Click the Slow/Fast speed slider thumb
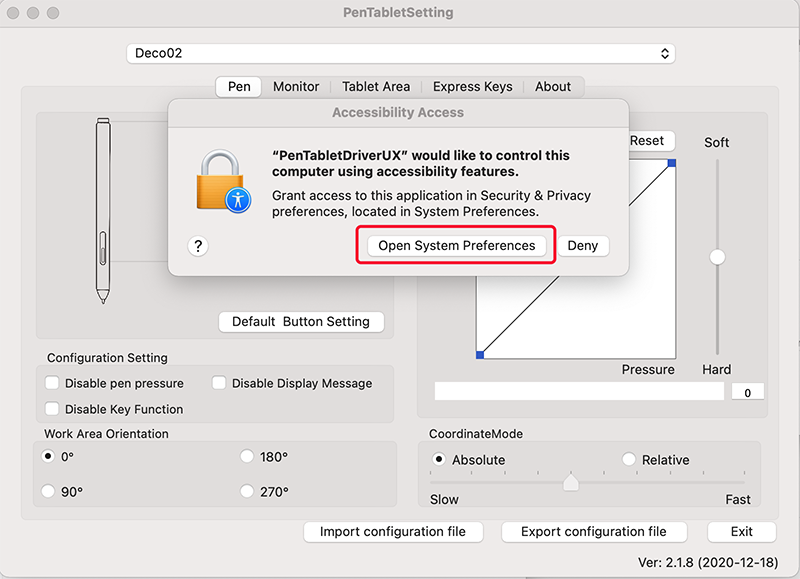This screenshot has height=579, width=800. (570, 482)
